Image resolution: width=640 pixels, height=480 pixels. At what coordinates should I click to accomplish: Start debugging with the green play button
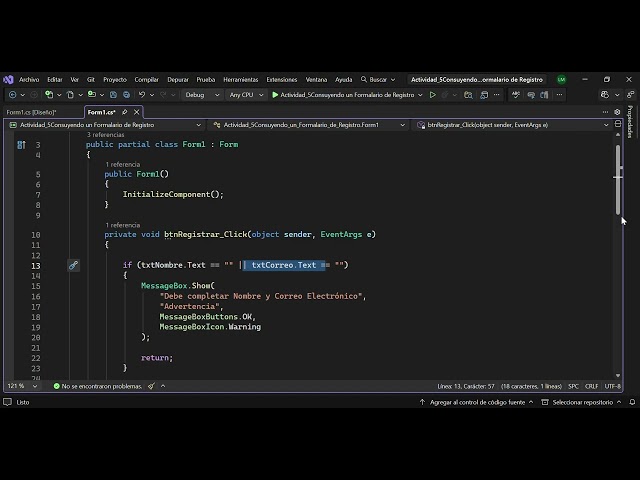275,95
